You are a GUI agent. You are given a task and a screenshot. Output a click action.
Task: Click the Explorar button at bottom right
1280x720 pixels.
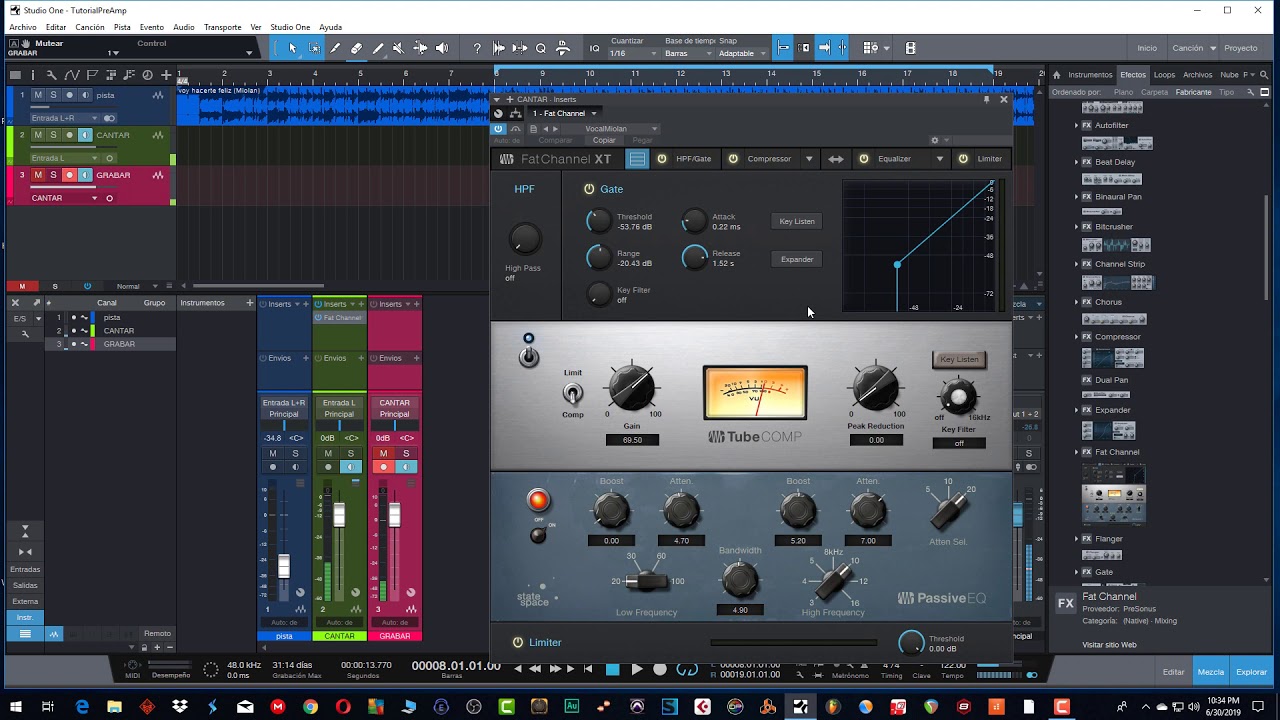(x=1251, y=672)
